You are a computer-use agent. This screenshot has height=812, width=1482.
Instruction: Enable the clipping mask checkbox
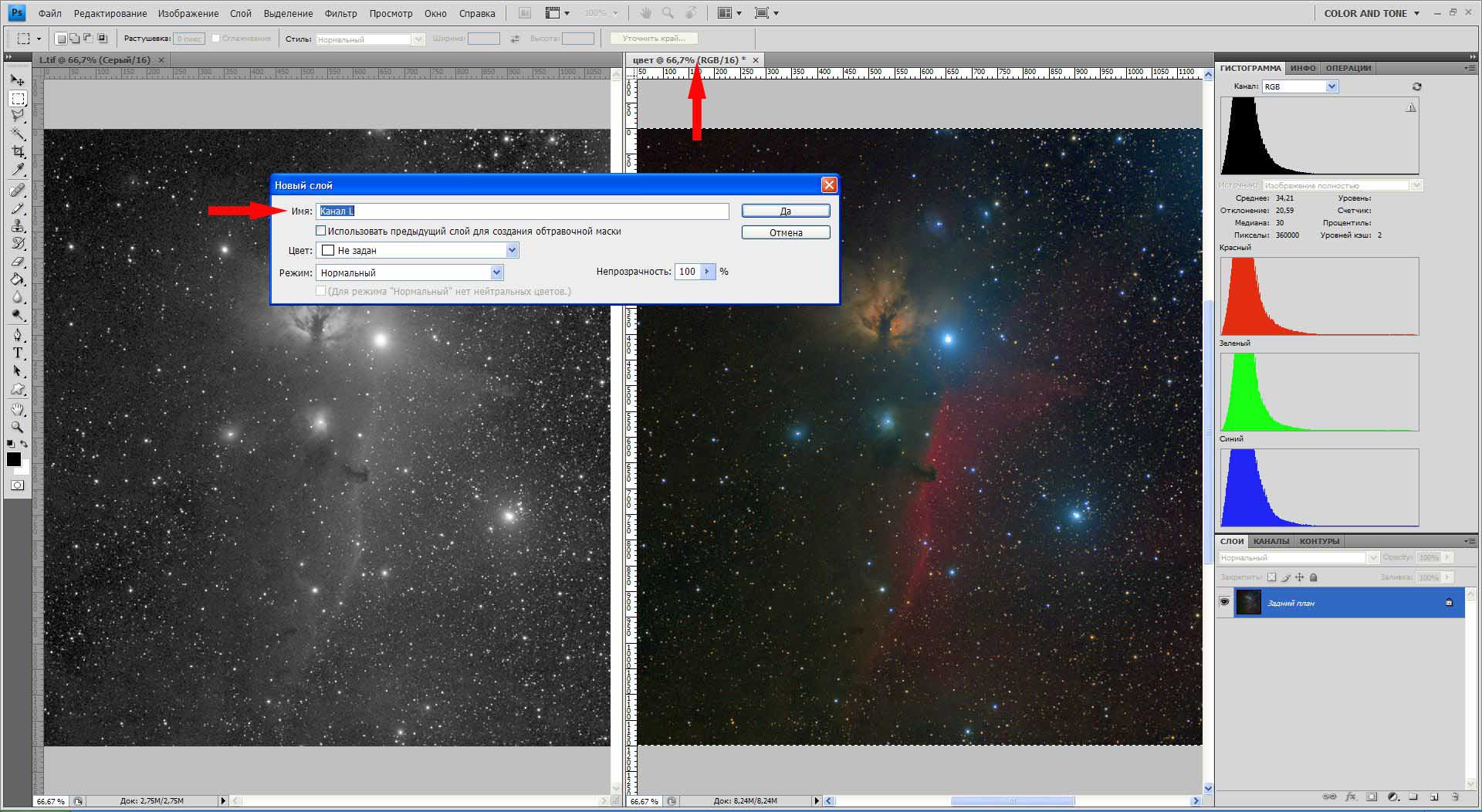pyautogui.click(x=321, y=231)
